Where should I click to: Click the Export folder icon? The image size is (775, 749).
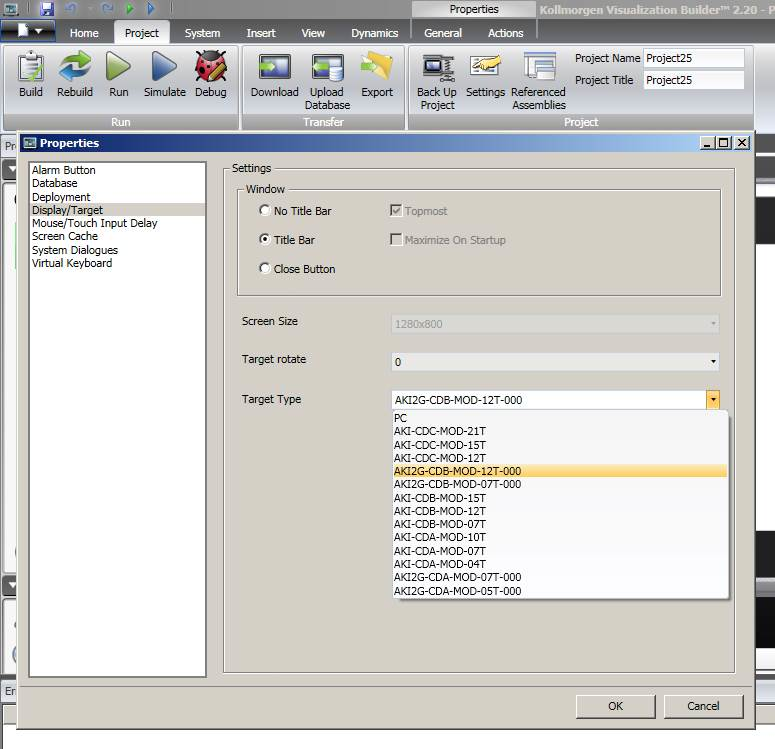point(377,67)
